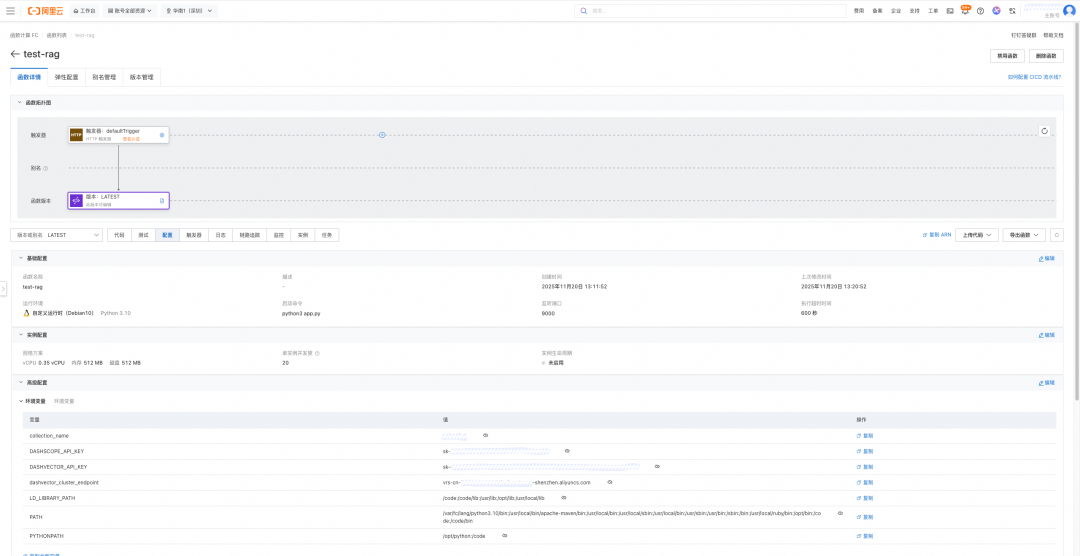Screen dimensions: 1080x556
Task: Select the 触发器 tab
Action: (x=194, y=235)
